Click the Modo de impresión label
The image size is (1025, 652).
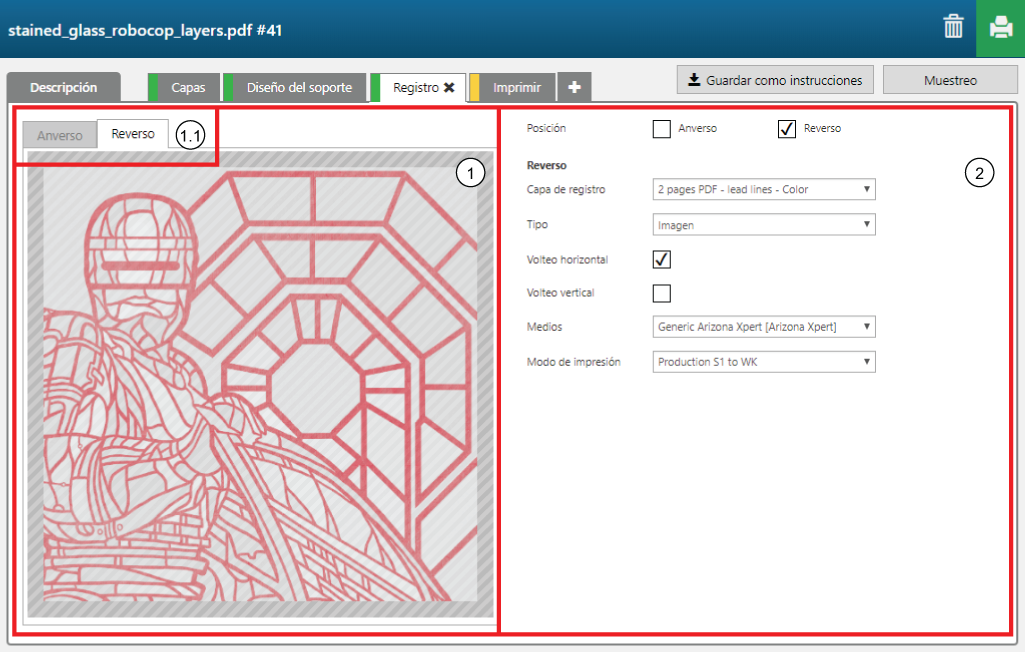573,362
